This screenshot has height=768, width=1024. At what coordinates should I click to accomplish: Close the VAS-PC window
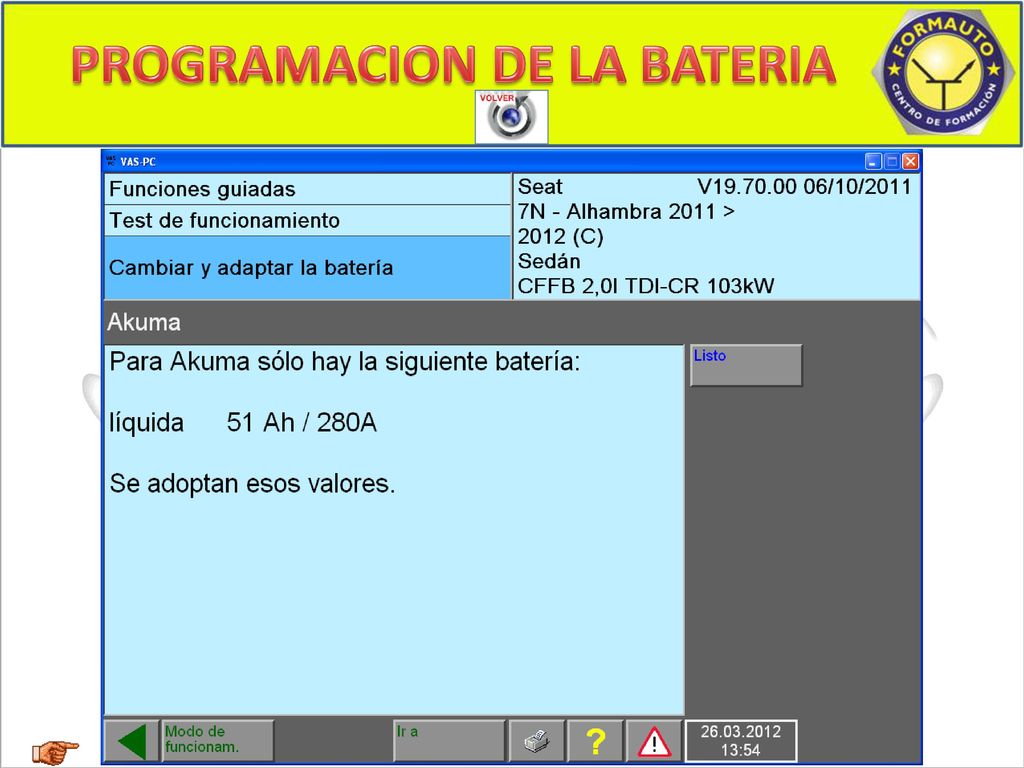tap(911, 161)
